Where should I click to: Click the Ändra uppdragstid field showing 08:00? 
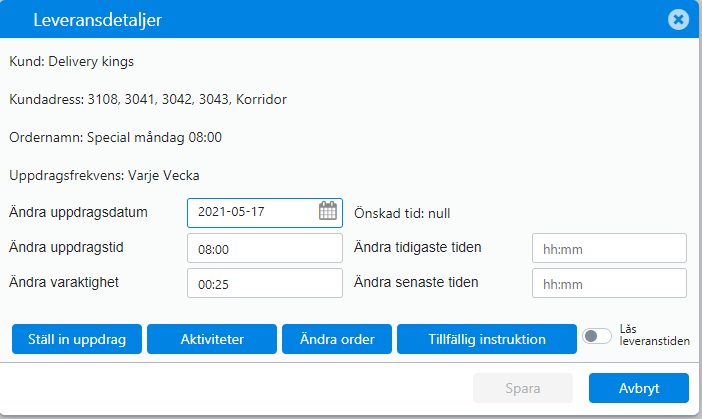click(265, 248)
